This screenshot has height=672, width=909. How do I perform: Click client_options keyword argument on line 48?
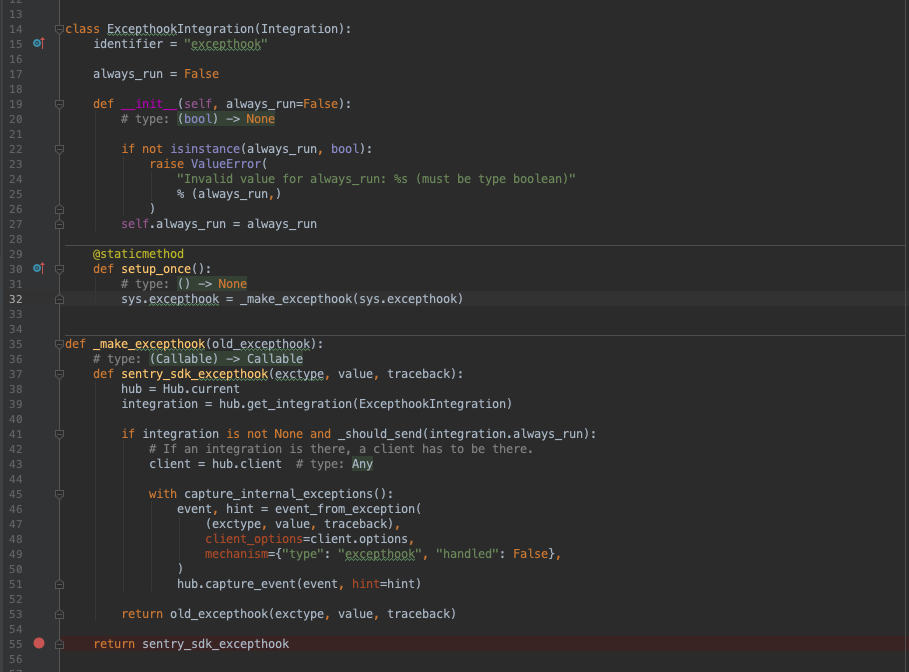coord(254,539)
